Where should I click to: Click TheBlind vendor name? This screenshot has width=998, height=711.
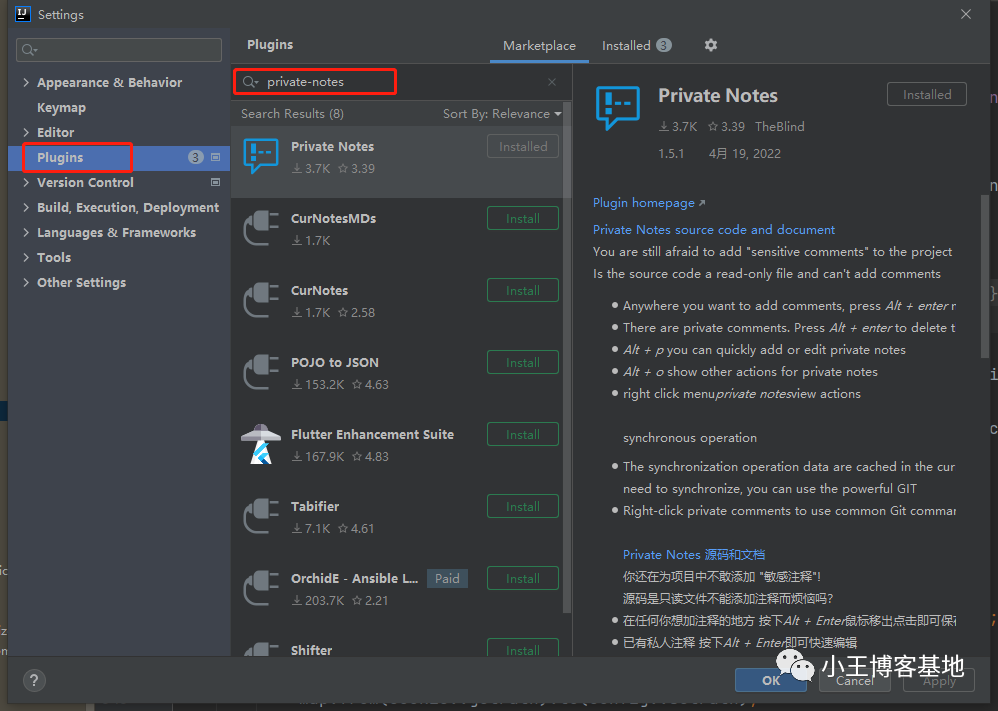click(780, 127)
